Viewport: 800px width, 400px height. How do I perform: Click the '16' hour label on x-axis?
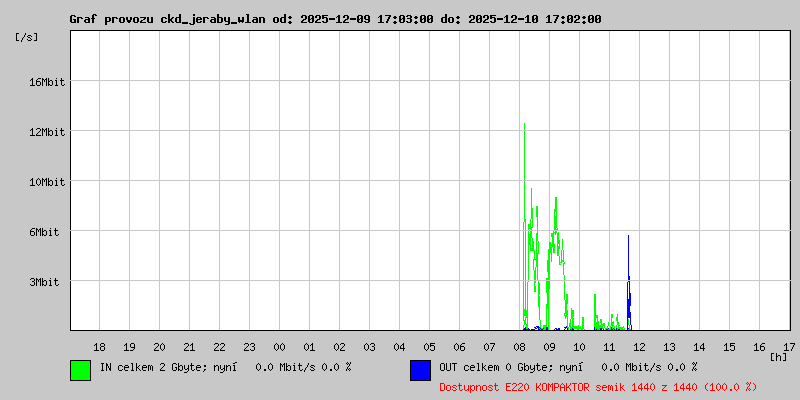(760, 347)
